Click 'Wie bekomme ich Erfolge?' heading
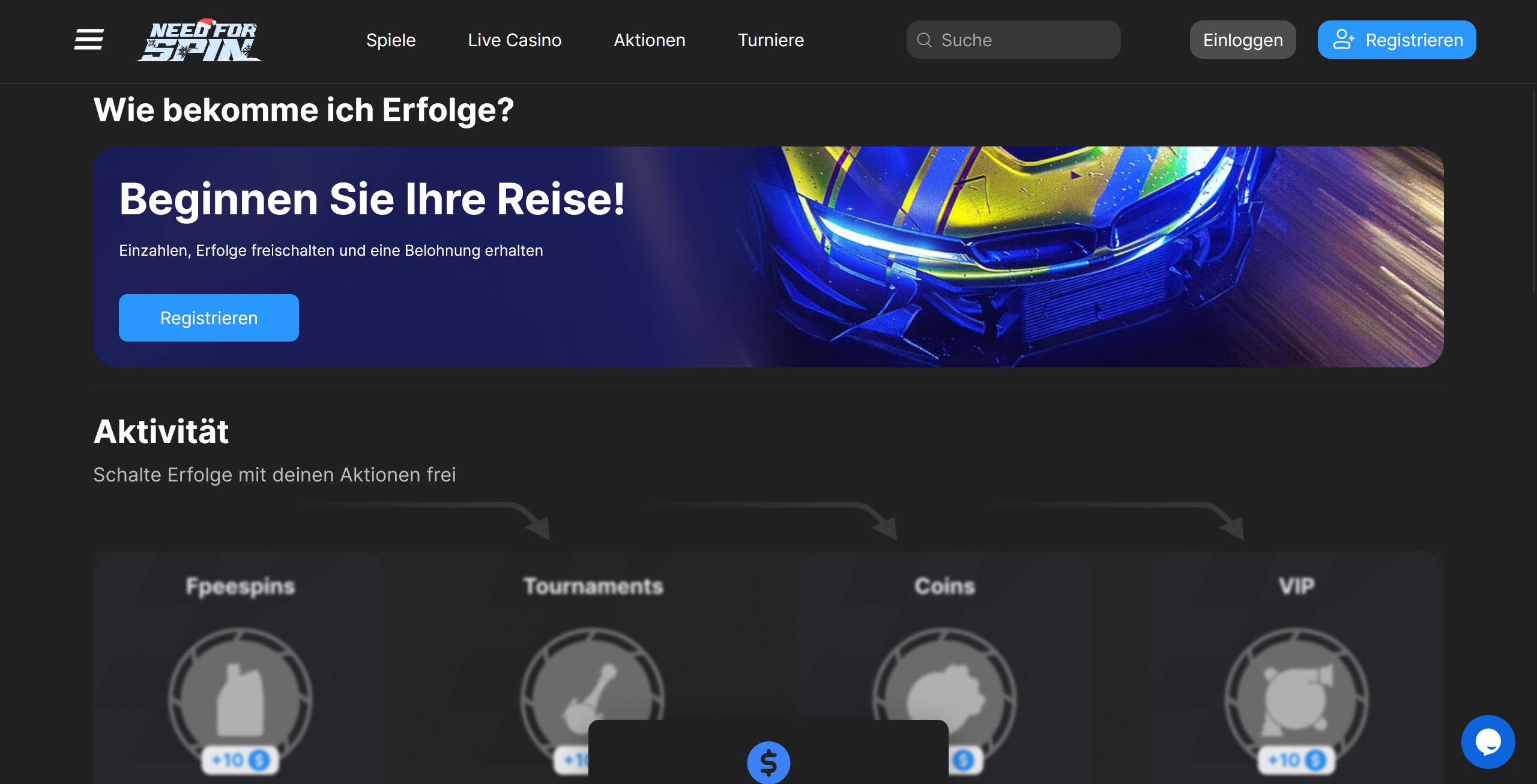 click(304, 110)
